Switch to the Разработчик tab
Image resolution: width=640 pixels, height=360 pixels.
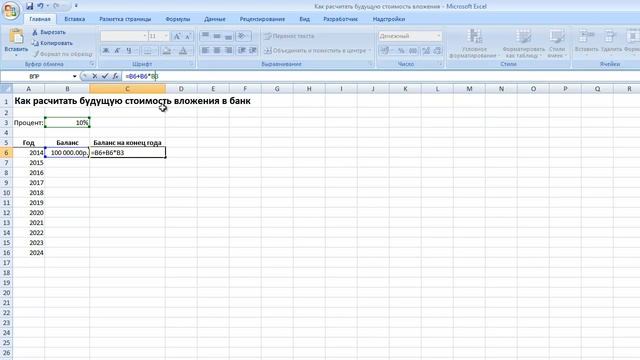click(x=340, y=19)
